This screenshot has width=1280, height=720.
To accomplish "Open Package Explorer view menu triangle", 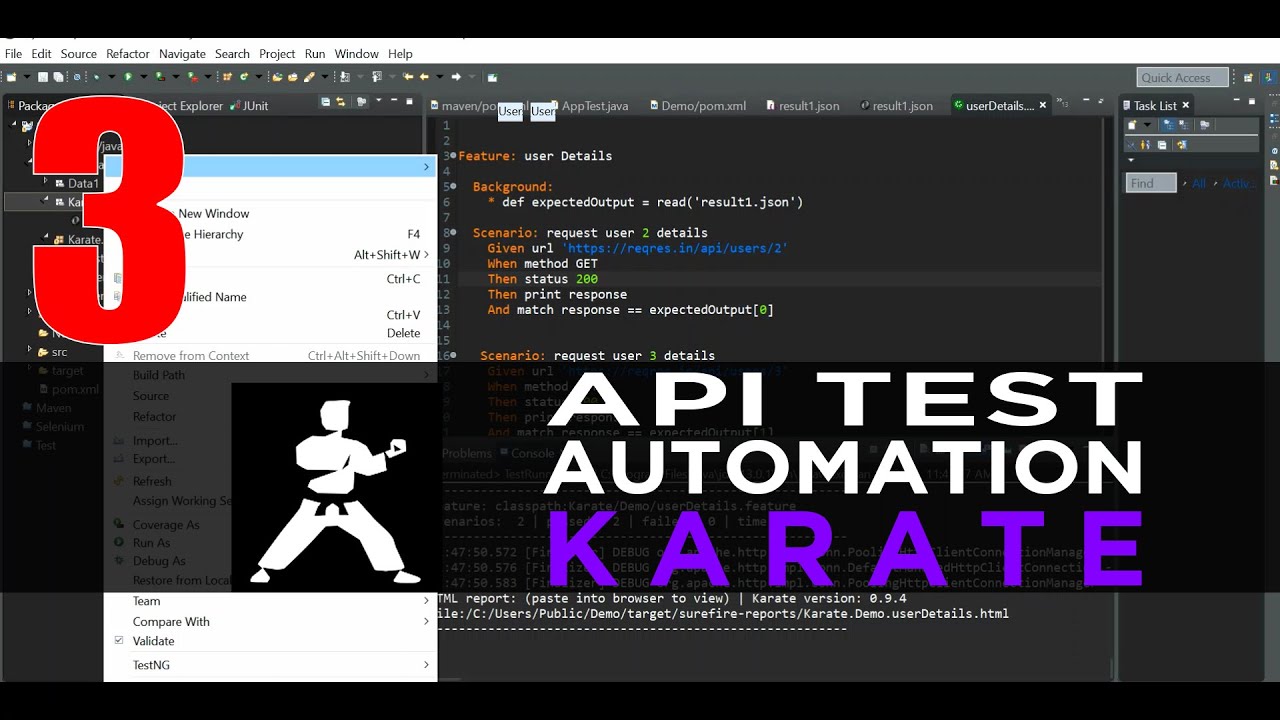I will [x=378, y=101].
